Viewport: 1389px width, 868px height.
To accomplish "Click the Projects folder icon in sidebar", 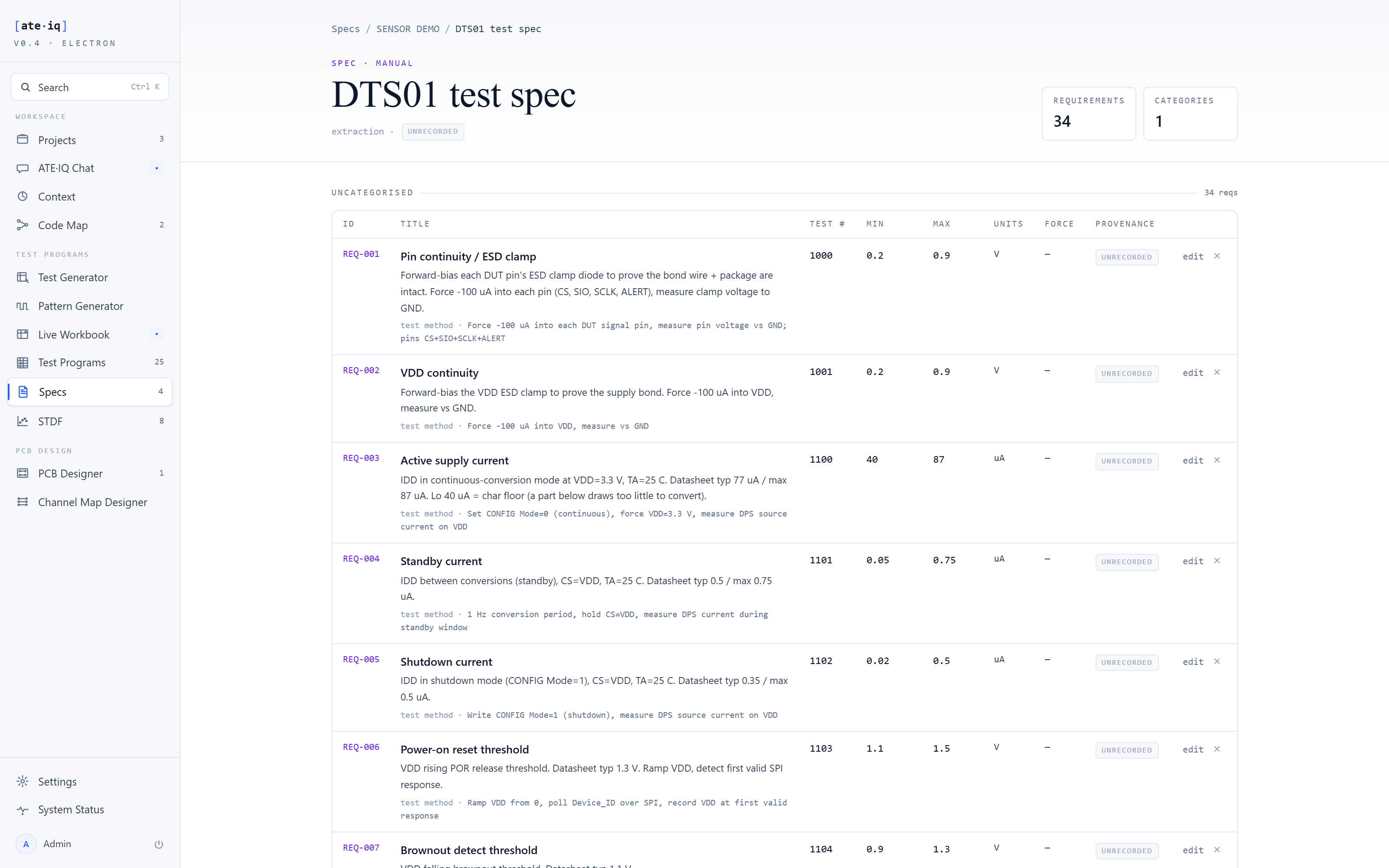I will [x=23, y=139].
